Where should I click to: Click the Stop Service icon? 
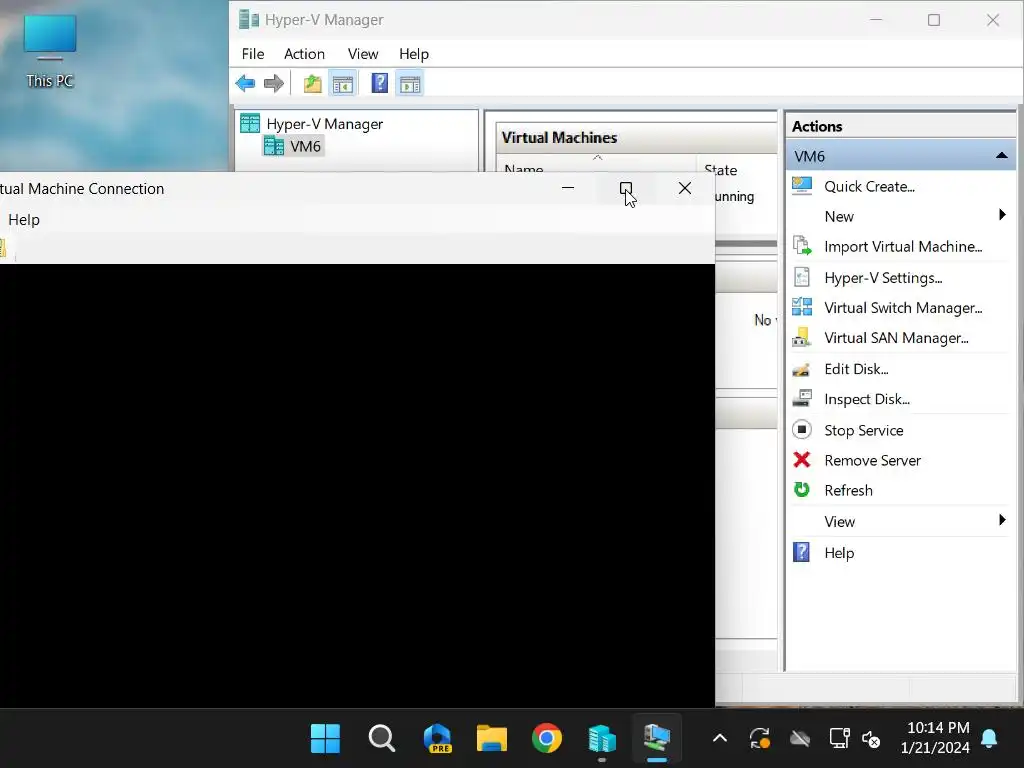tap(802, 430)
